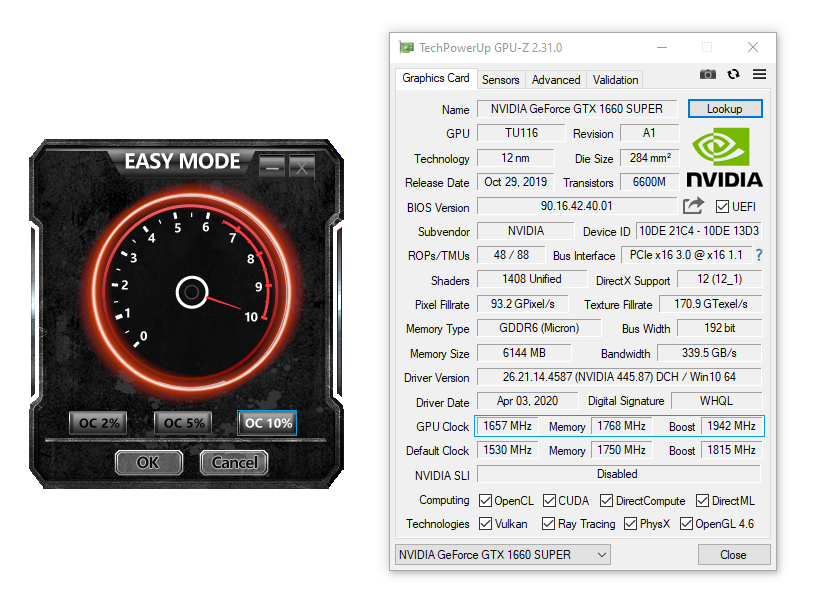
Task: Click the Revision A1 value
Action: tap(649, 133)
